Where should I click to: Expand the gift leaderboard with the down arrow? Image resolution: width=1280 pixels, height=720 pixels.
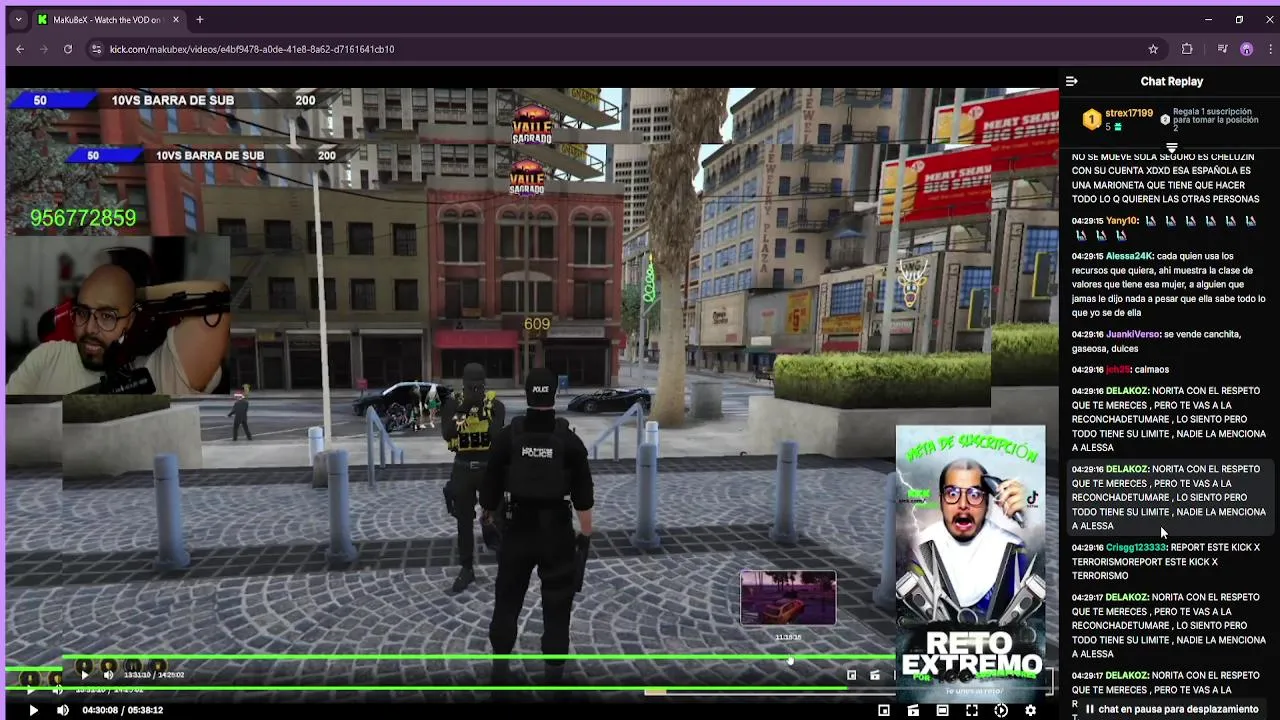[x=1171, y=147]
